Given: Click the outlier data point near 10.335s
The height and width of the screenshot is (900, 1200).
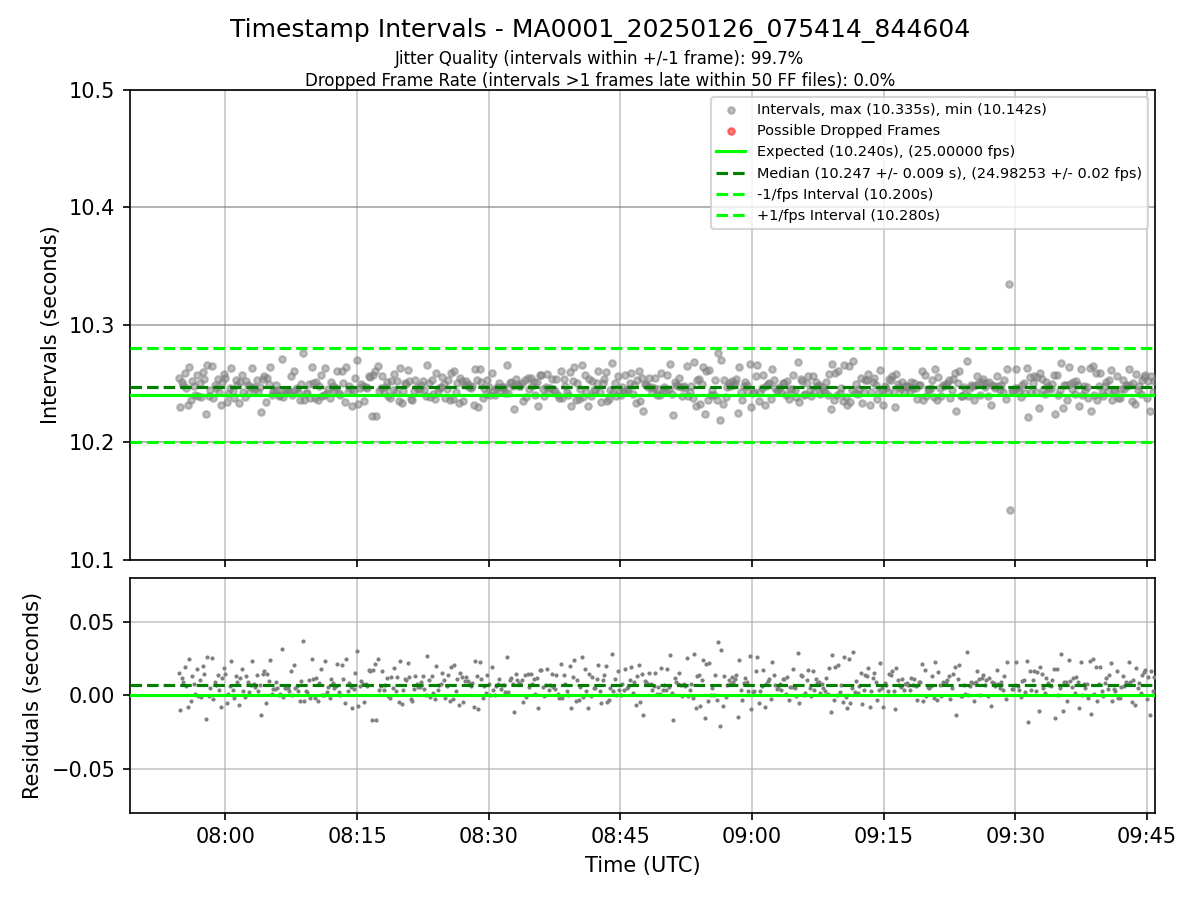Looking at the screenshot, I should point(1009,284).
